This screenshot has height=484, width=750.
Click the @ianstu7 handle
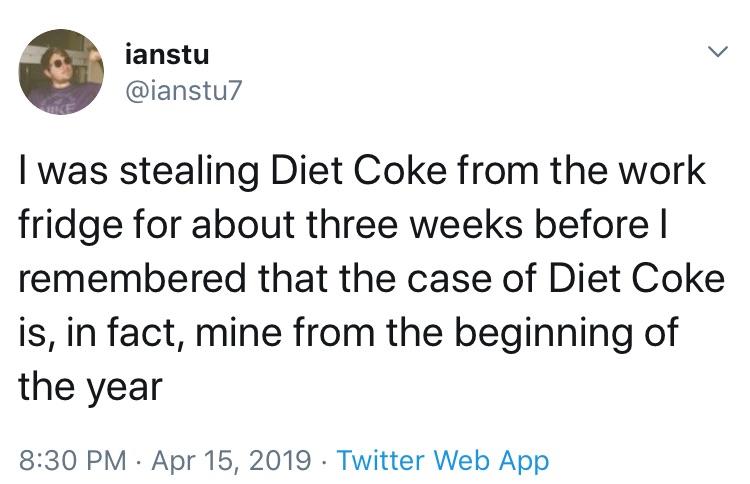click(x=180, y=91)
